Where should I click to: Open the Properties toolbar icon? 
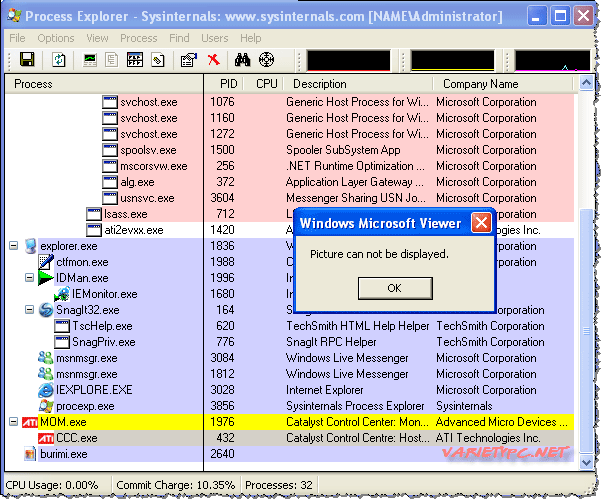click(189, 60)
